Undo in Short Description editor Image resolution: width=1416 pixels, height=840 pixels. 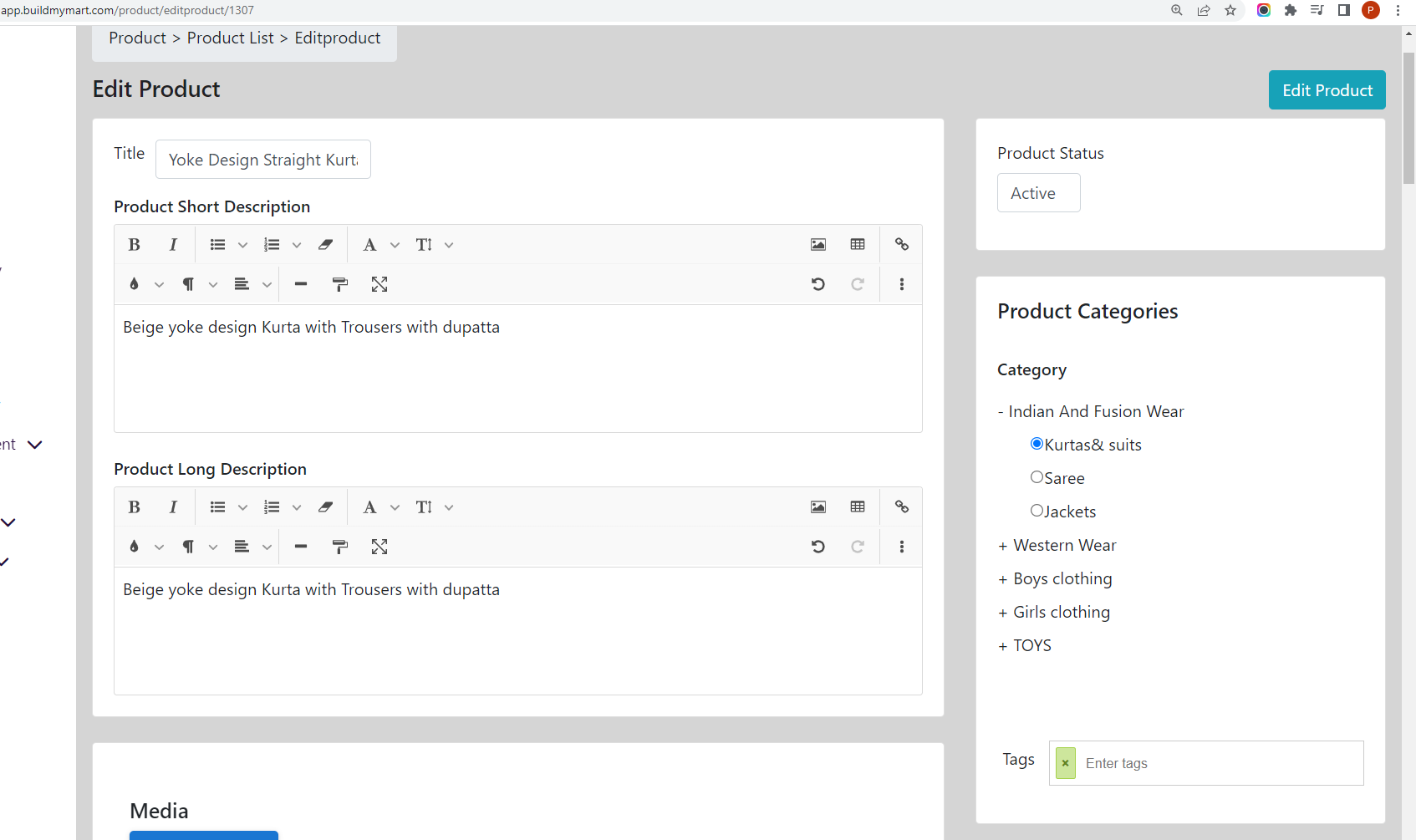[x=818, y=284]
